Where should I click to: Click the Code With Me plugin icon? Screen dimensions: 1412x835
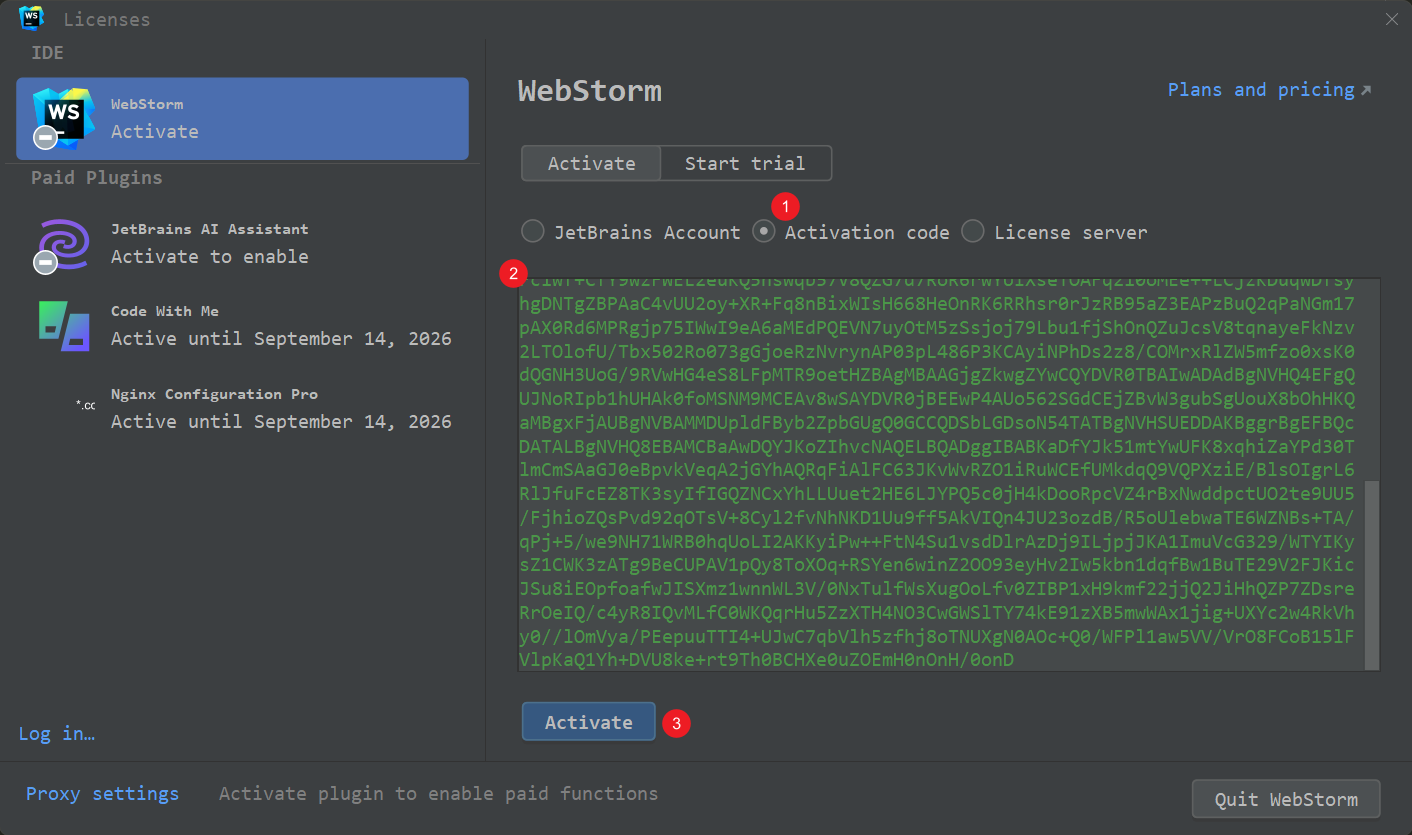point(64,326)
